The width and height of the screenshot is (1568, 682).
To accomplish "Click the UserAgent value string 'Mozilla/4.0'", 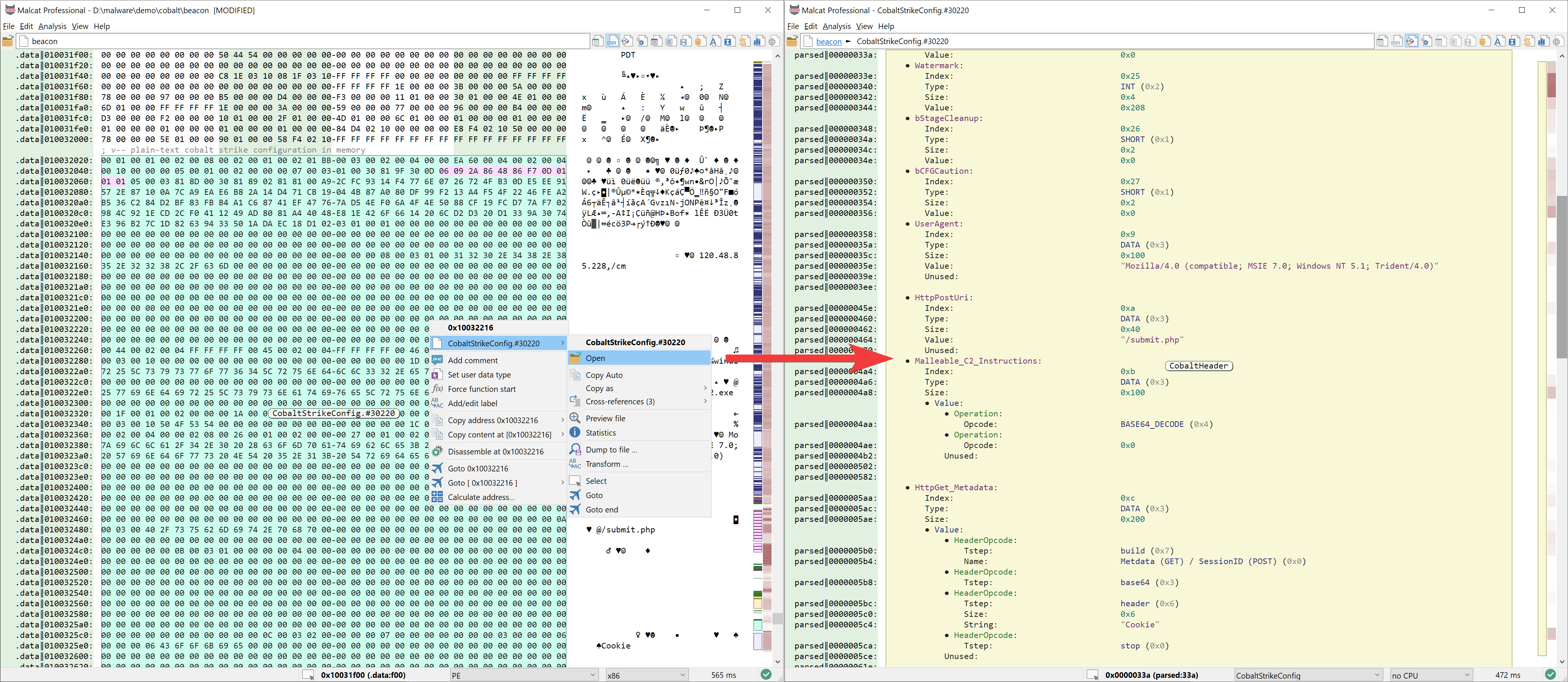I will point(1279,266).
